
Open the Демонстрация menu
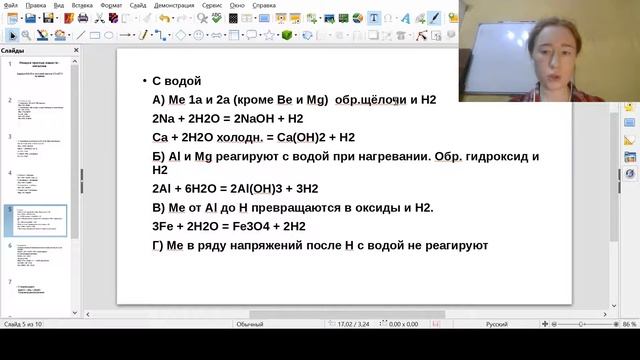coord(174,5)
